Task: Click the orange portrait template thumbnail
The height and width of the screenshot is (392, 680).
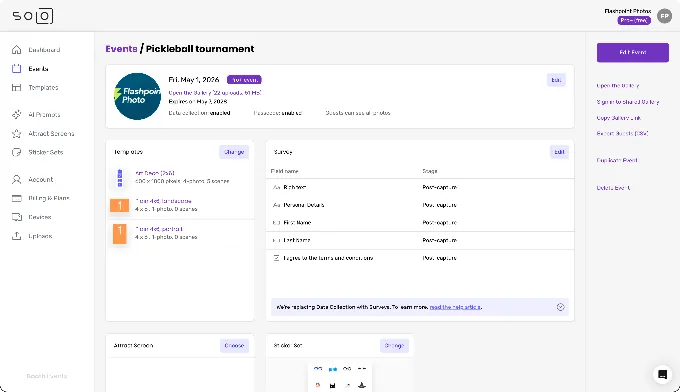Action: click(120, 233)
